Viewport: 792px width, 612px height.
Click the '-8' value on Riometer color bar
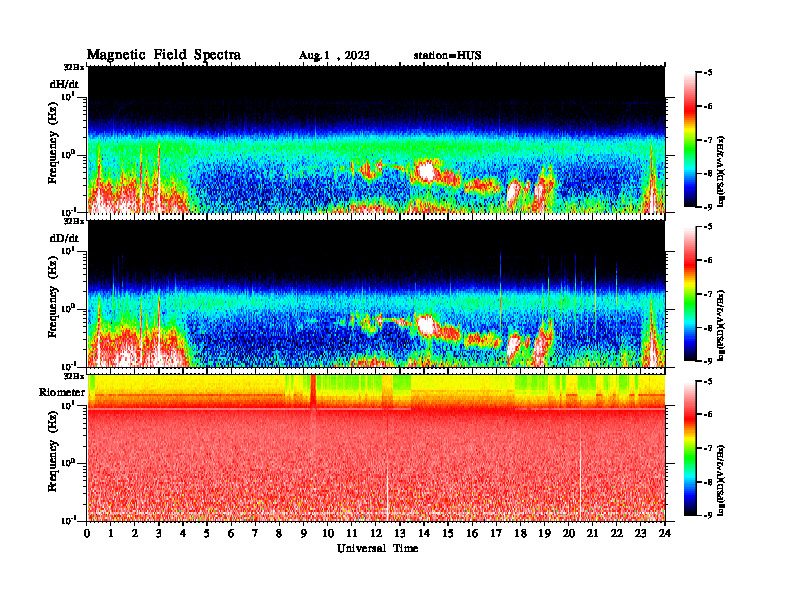click(x=708, y=482)
